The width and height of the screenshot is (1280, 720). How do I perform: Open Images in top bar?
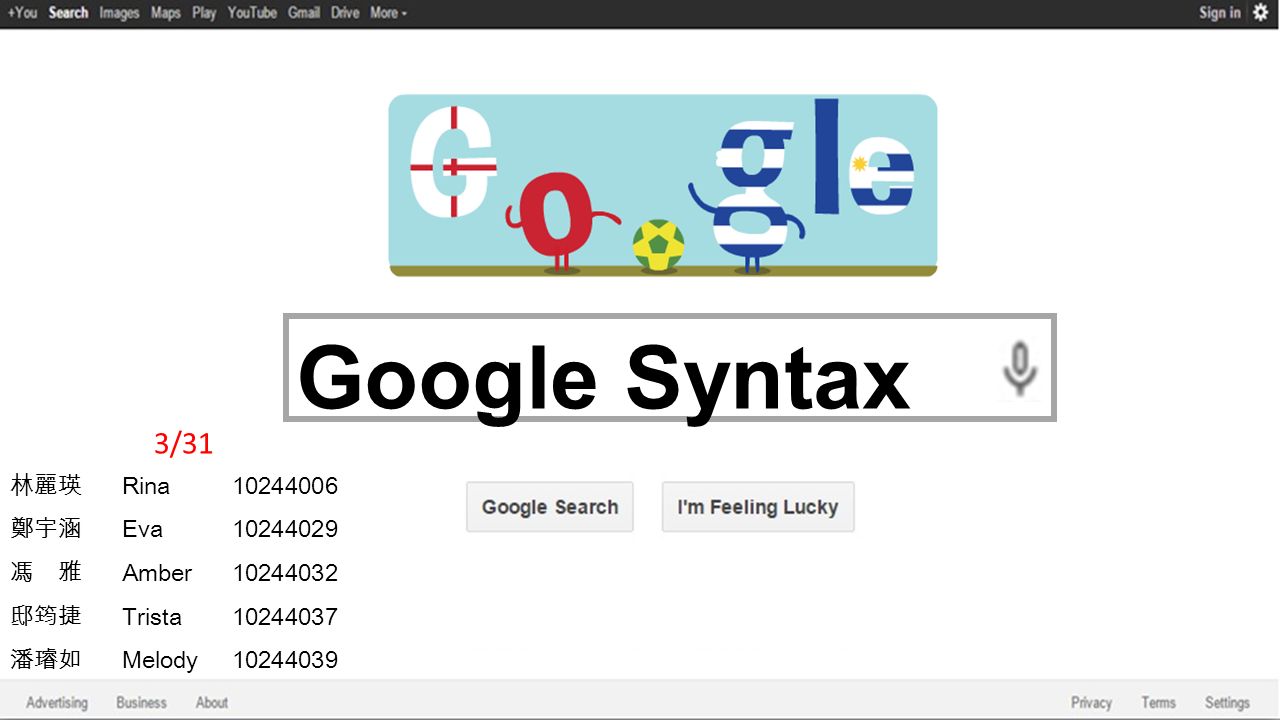pyautogui.click(x=119, y=13)
